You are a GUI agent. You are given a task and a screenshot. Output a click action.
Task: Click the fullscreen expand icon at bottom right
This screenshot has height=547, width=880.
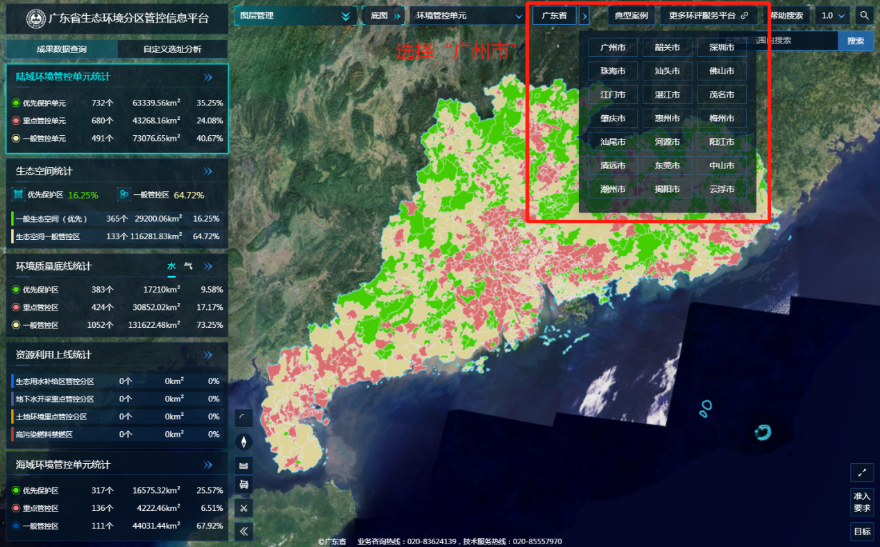[861, 472]
